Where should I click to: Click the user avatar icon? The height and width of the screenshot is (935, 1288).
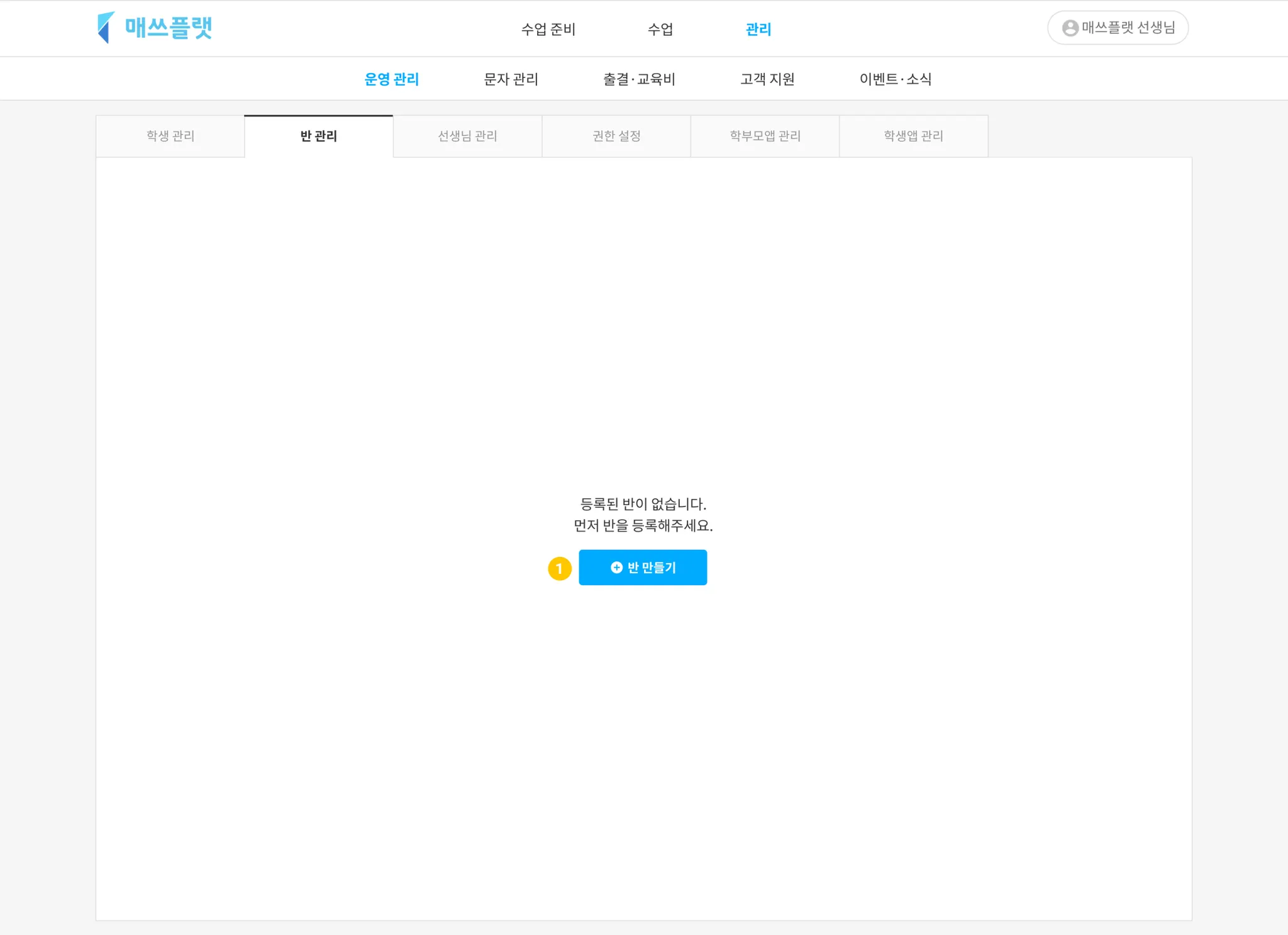coord(1070,28)
